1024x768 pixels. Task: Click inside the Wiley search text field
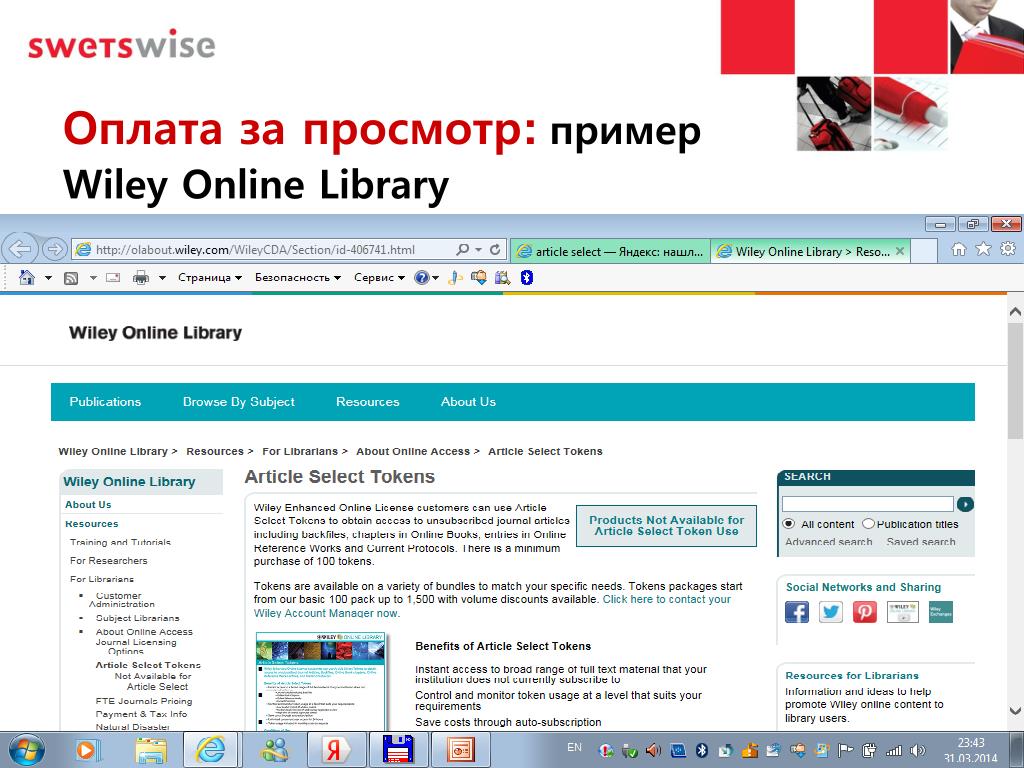pos(868,504)
